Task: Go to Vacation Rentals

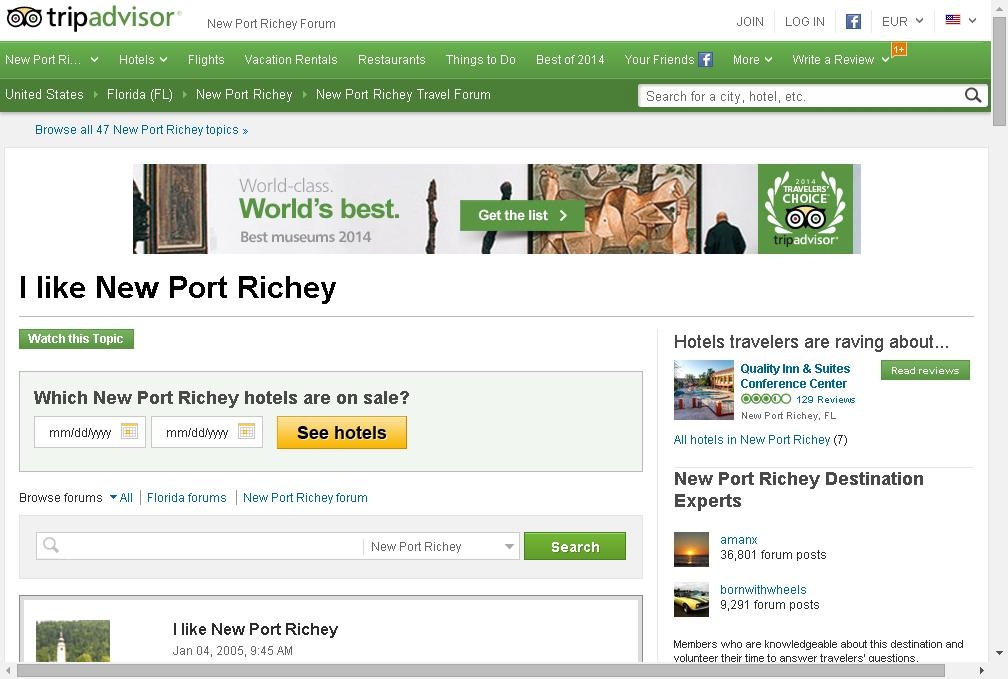Action: pos(291,60)
